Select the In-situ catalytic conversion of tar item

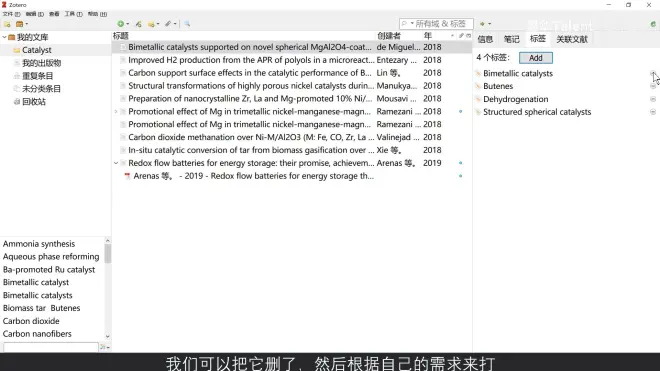coord(292,150)
